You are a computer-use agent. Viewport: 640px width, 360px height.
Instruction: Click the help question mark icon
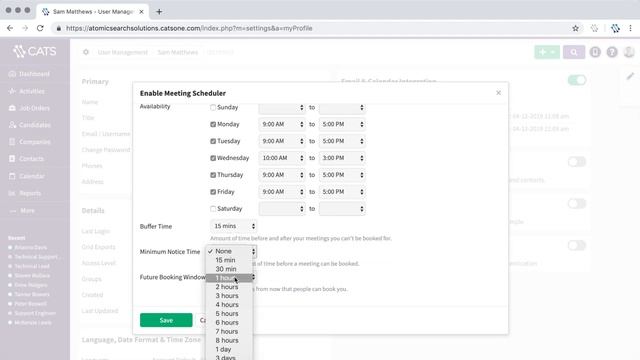coord(612,52)
